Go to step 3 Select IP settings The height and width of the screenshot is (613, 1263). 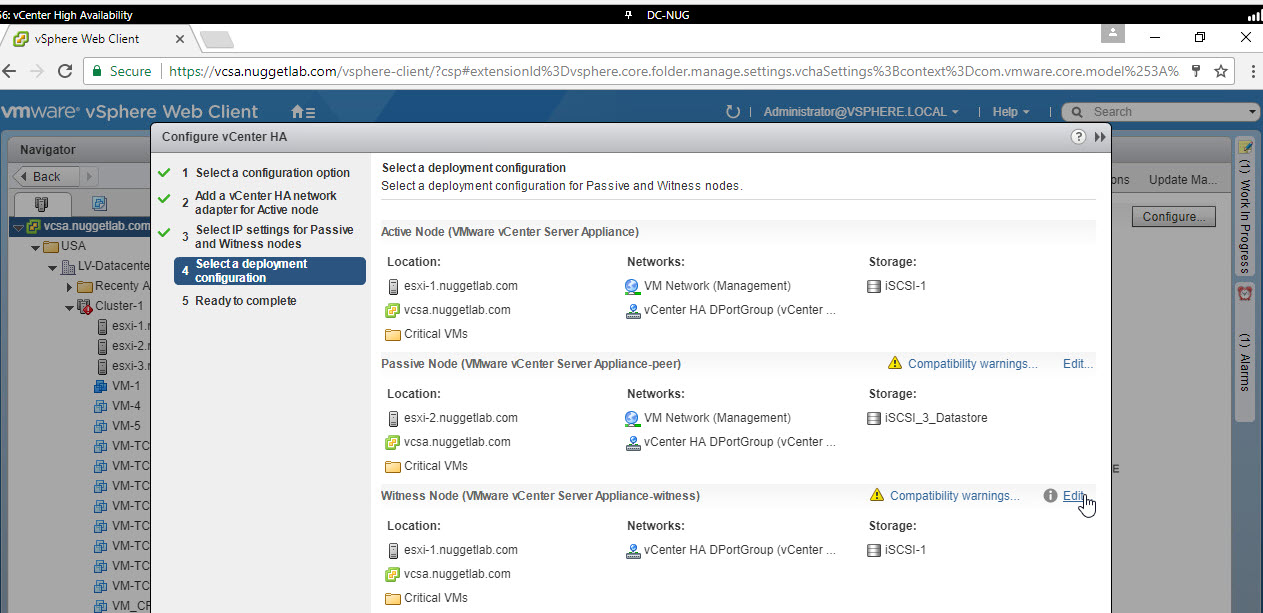[x=273, y=237]
